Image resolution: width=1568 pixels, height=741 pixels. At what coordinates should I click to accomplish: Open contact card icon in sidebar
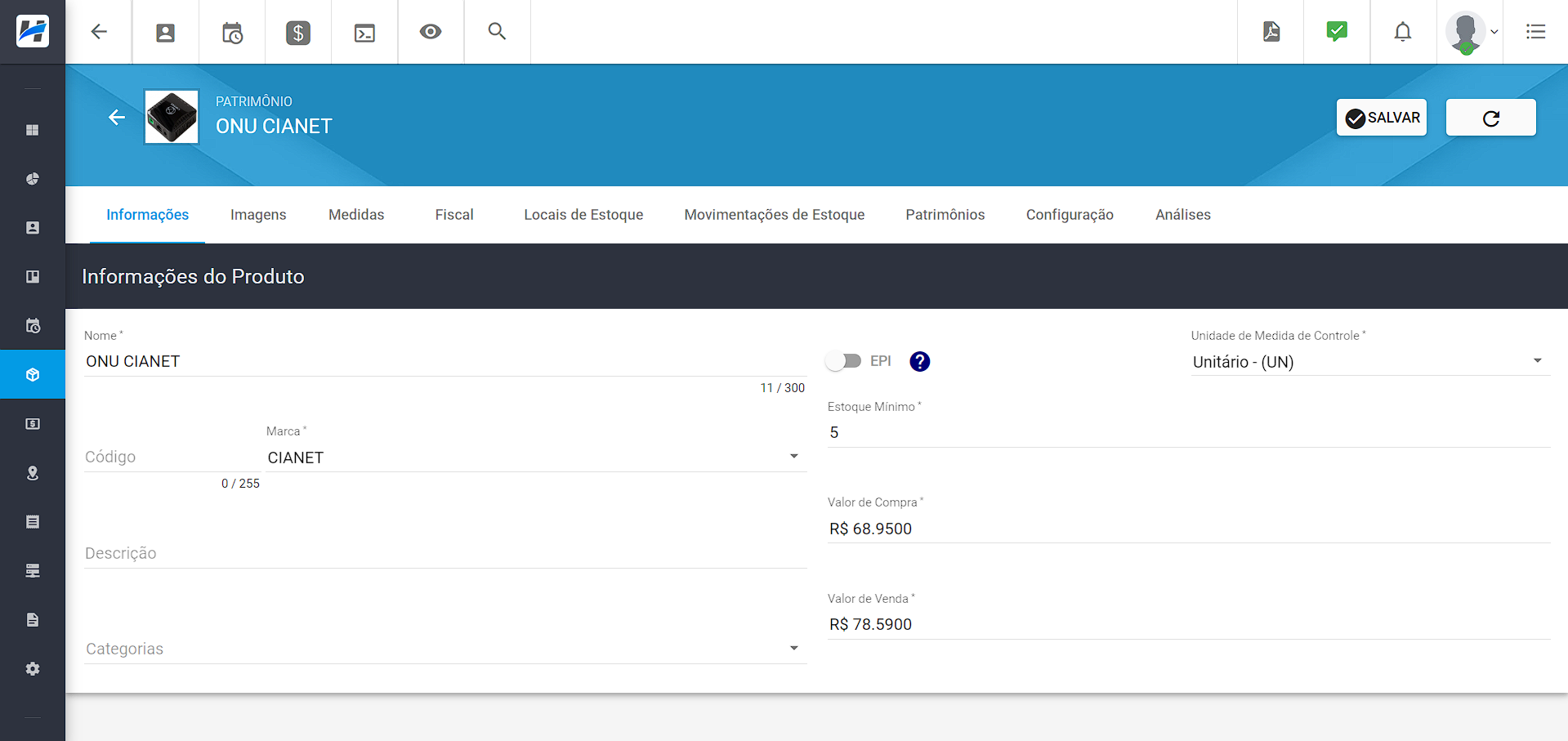[33, 228]
